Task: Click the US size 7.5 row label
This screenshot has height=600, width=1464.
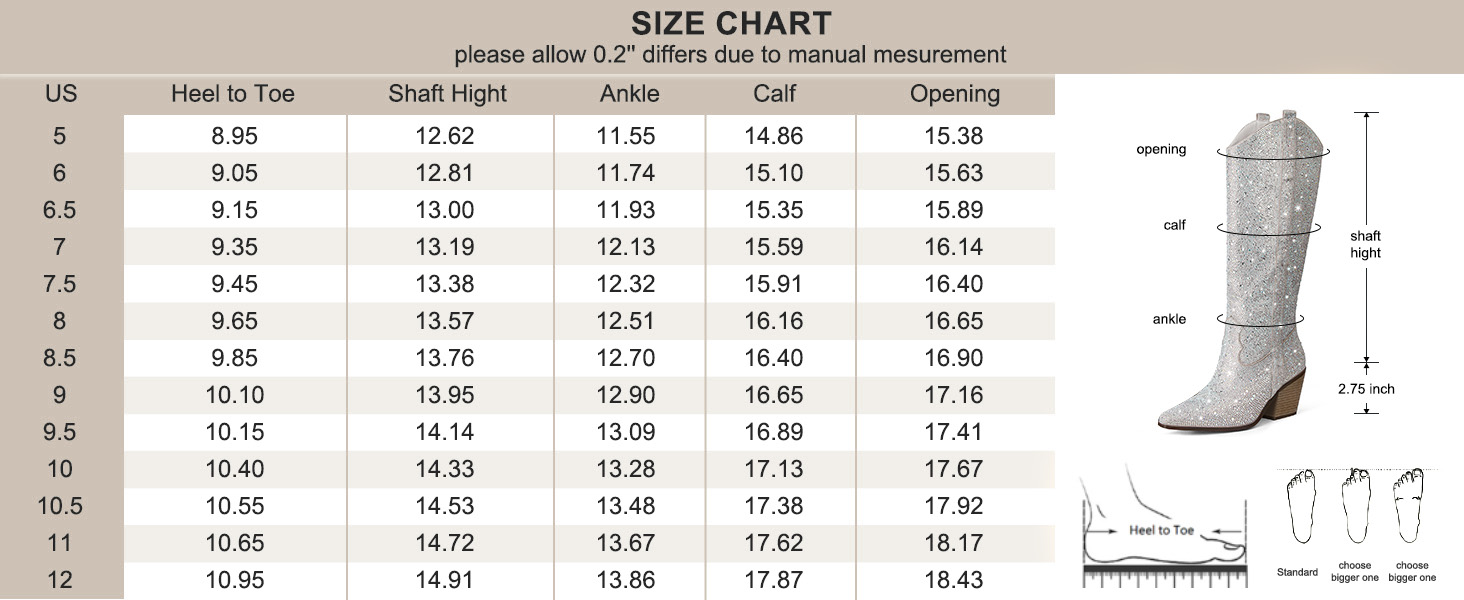Action: coord(60,284)
